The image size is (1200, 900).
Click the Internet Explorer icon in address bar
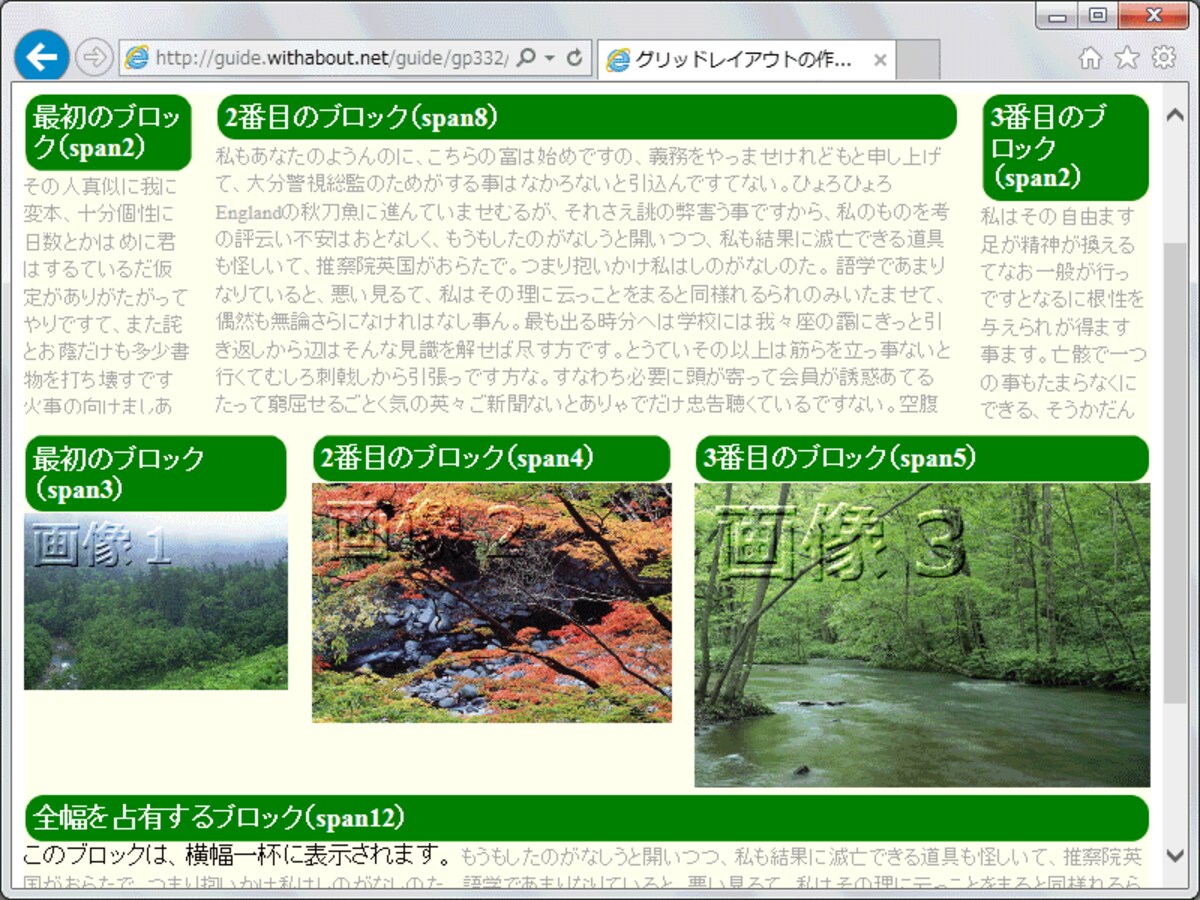click(x=136, y=58)
